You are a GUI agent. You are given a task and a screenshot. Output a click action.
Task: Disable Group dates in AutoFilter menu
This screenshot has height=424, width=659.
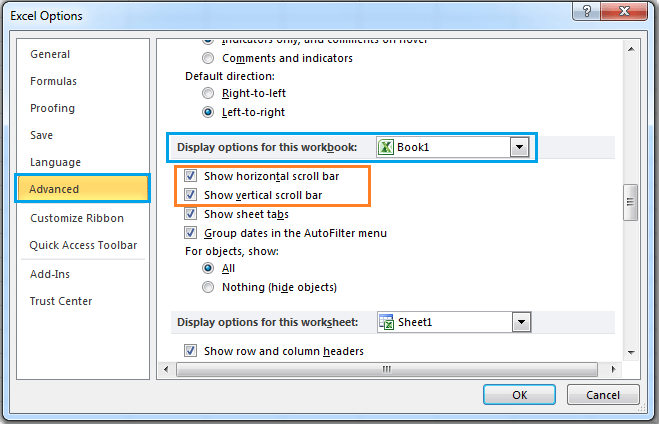coord(191,233)
